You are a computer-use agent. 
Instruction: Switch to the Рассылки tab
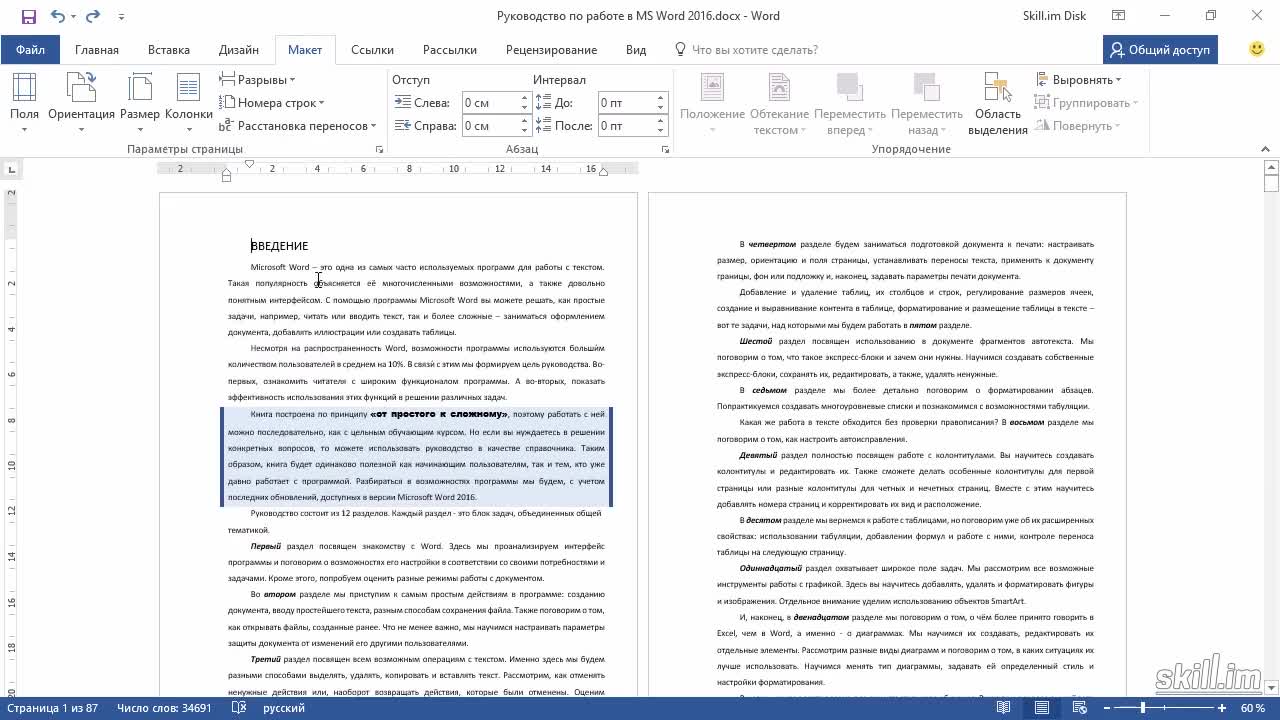click(449, 50)
